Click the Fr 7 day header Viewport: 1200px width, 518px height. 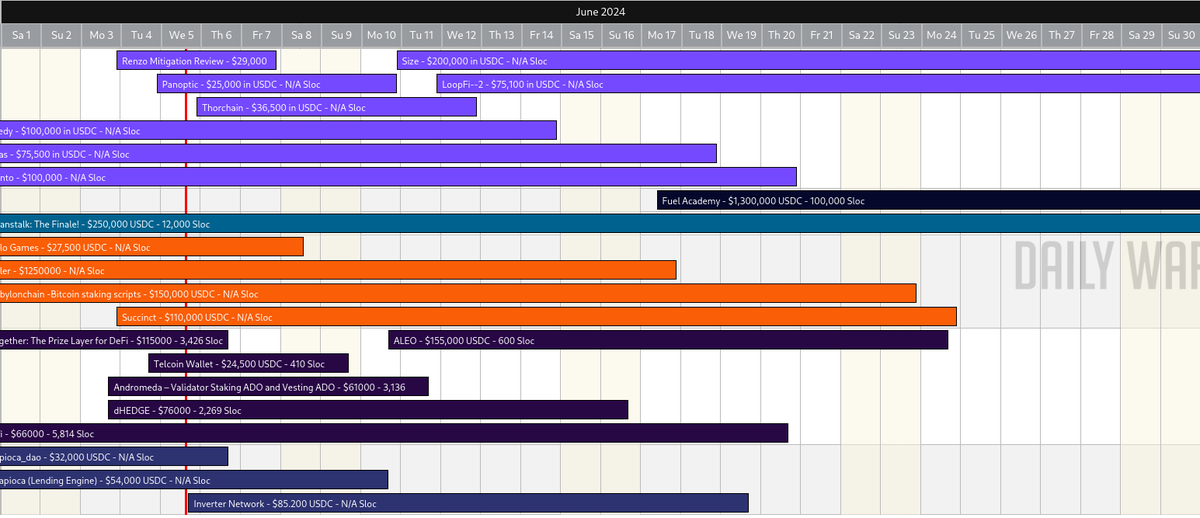point(261,35)
